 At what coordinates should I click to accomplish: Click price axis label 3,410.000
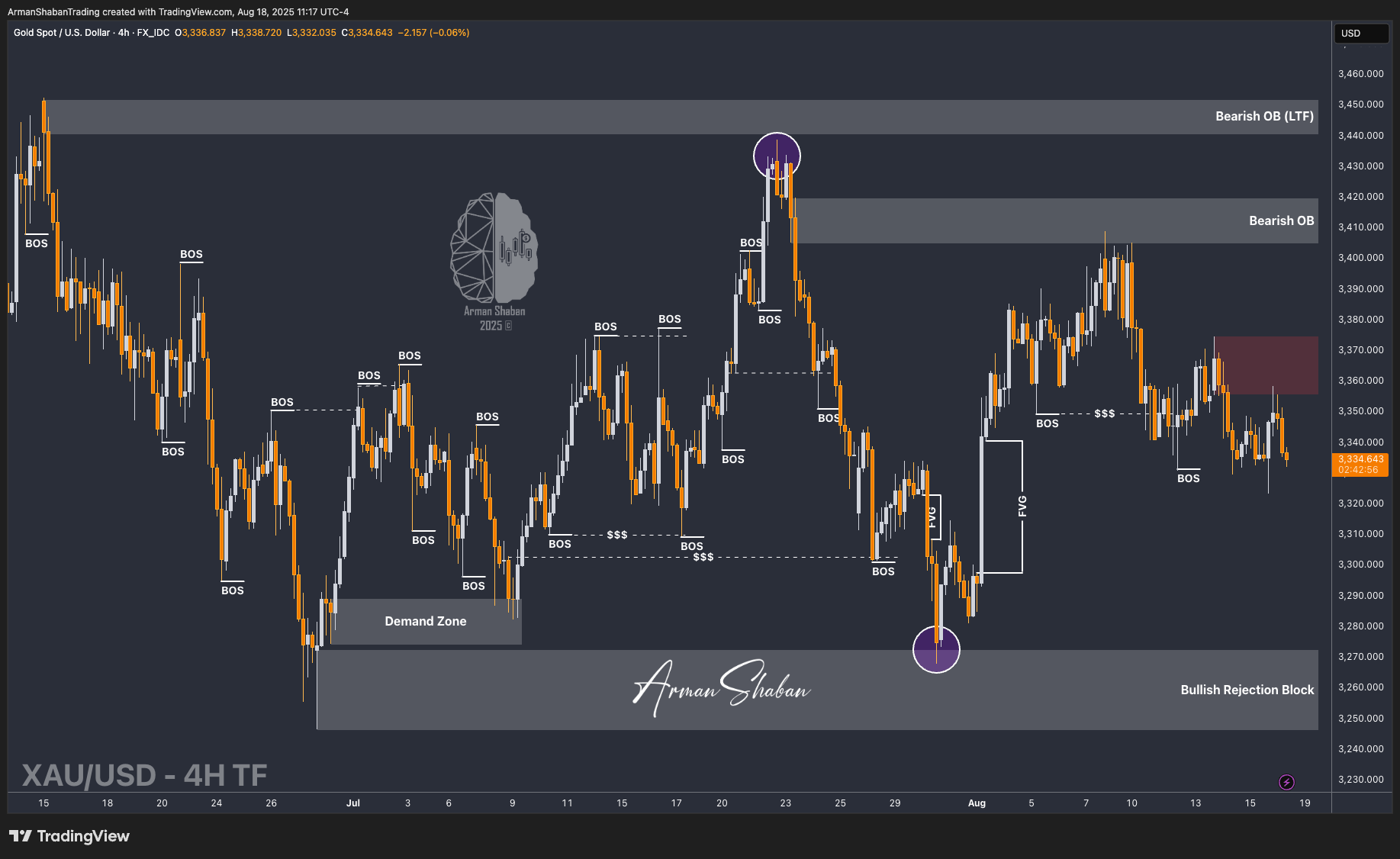click(1360, 227)
